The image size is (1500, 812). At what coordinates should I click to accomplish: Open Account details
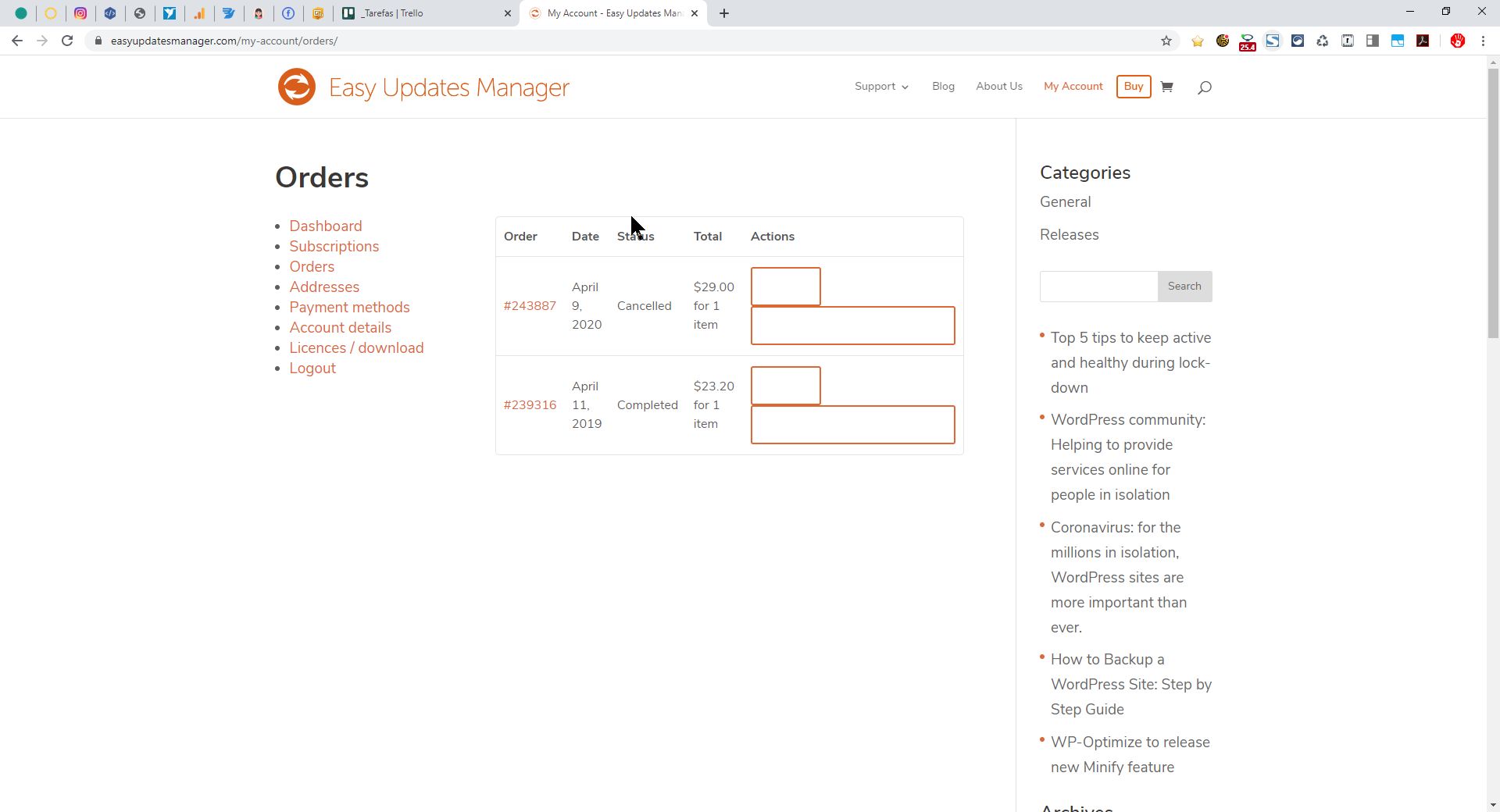[341, 327]
